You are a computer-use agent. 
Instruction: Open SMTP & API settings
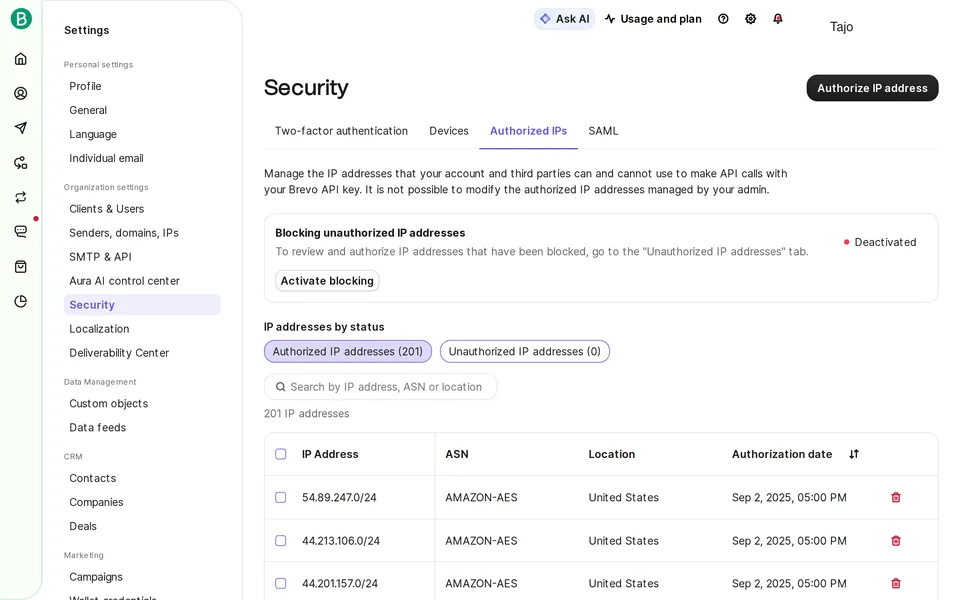point(100,257)
